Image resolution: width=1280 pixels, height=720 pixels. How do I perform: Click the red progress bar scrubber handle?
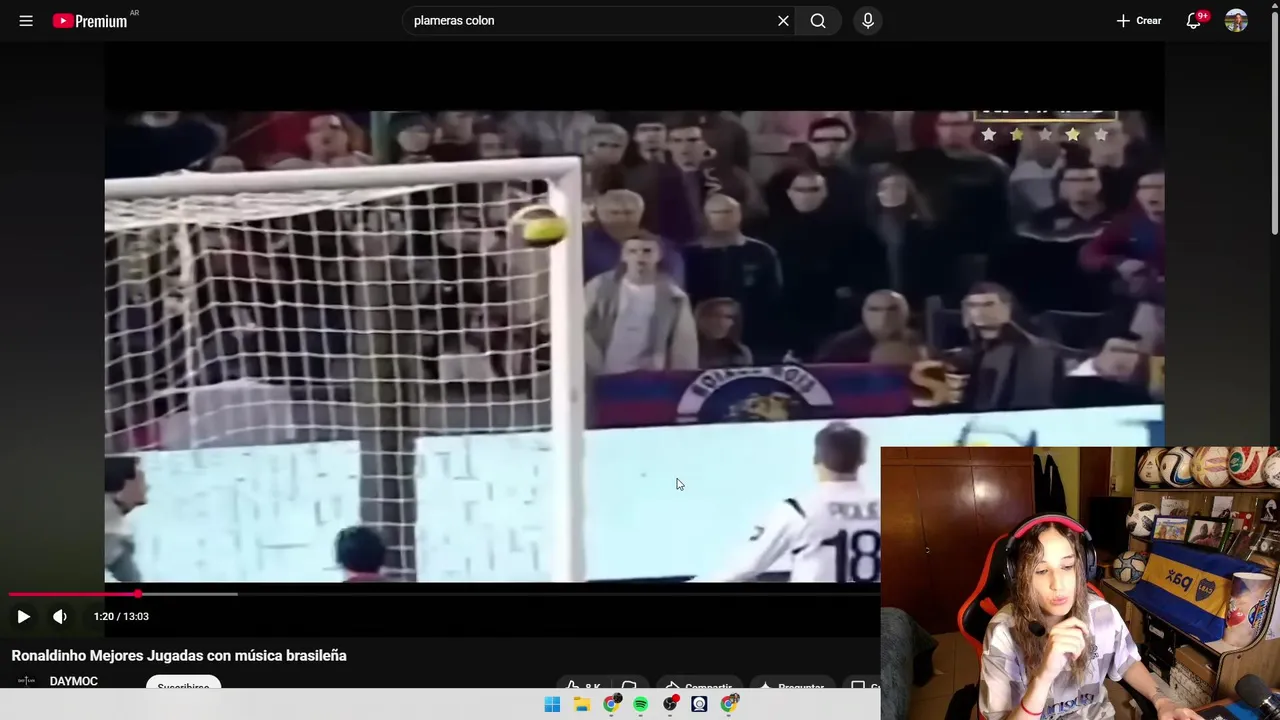tap(138, 594)
